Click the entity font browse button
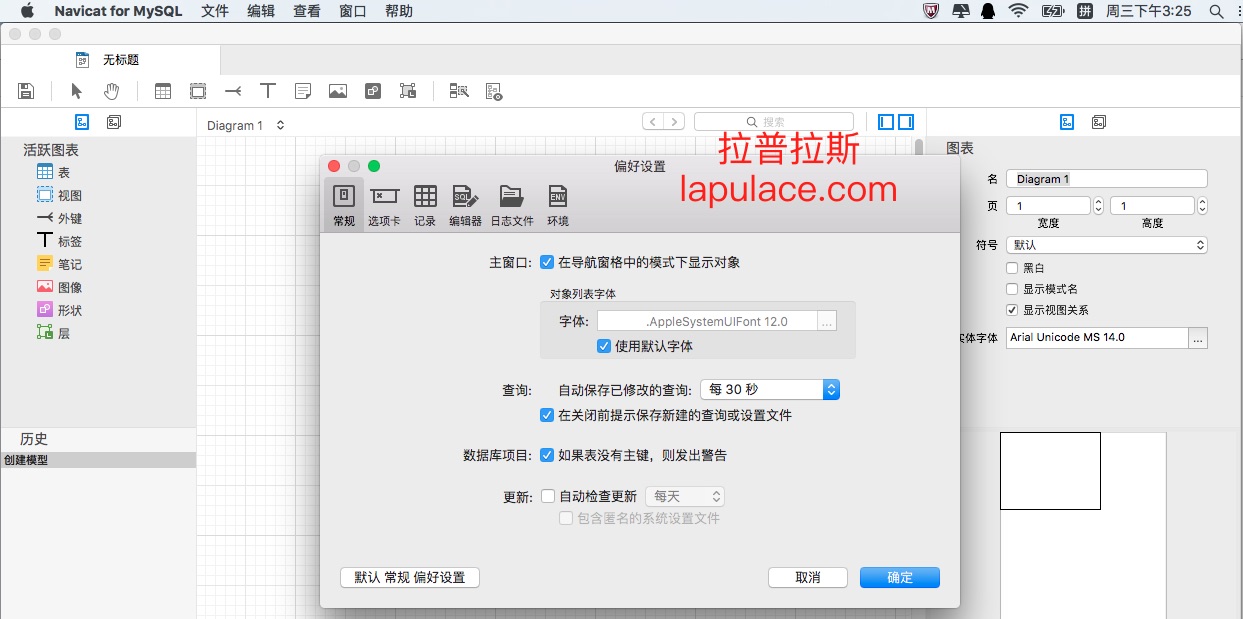 click(x=1198, y=338)
